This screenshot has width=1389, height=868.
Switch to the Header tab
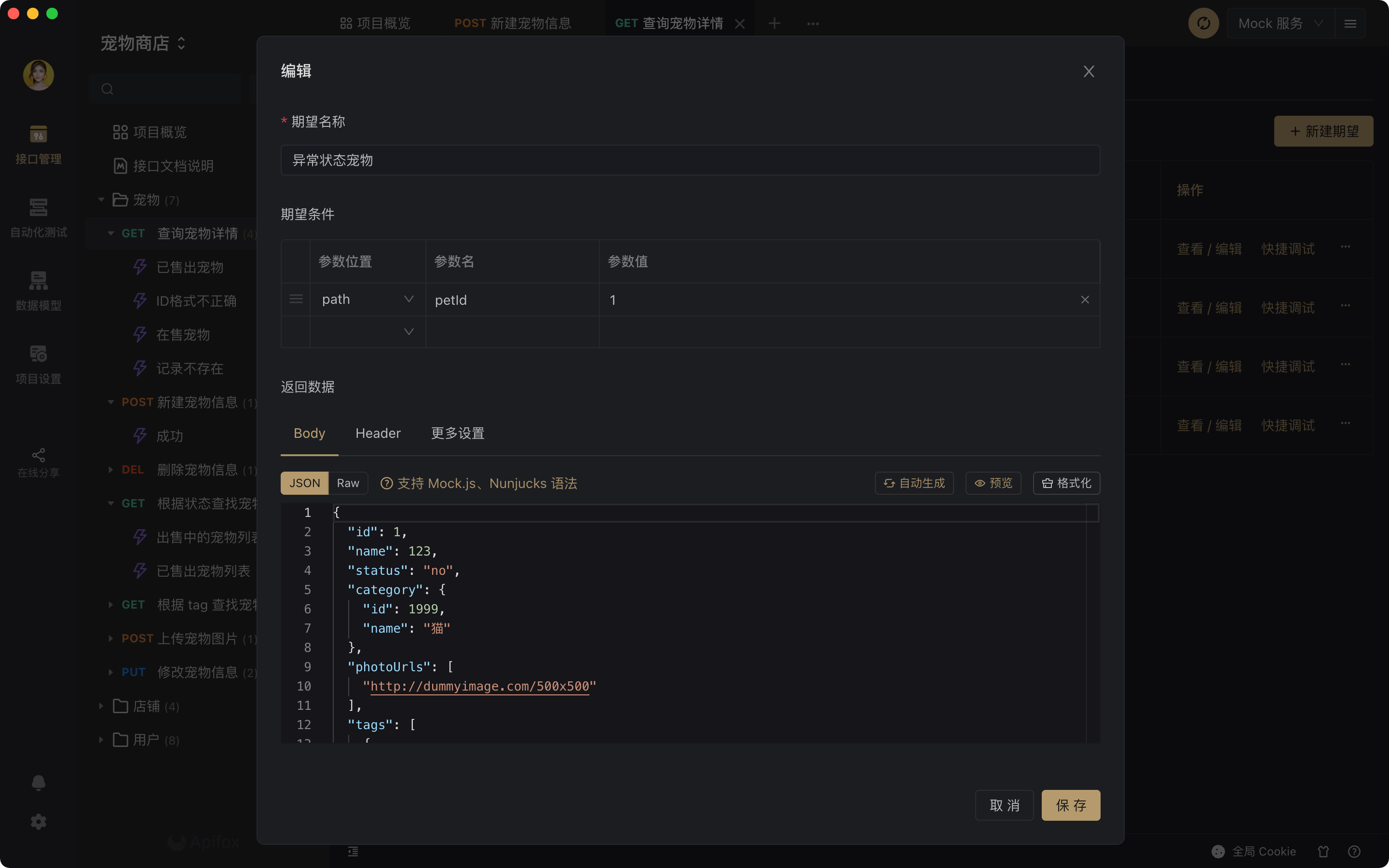[378, 434]
